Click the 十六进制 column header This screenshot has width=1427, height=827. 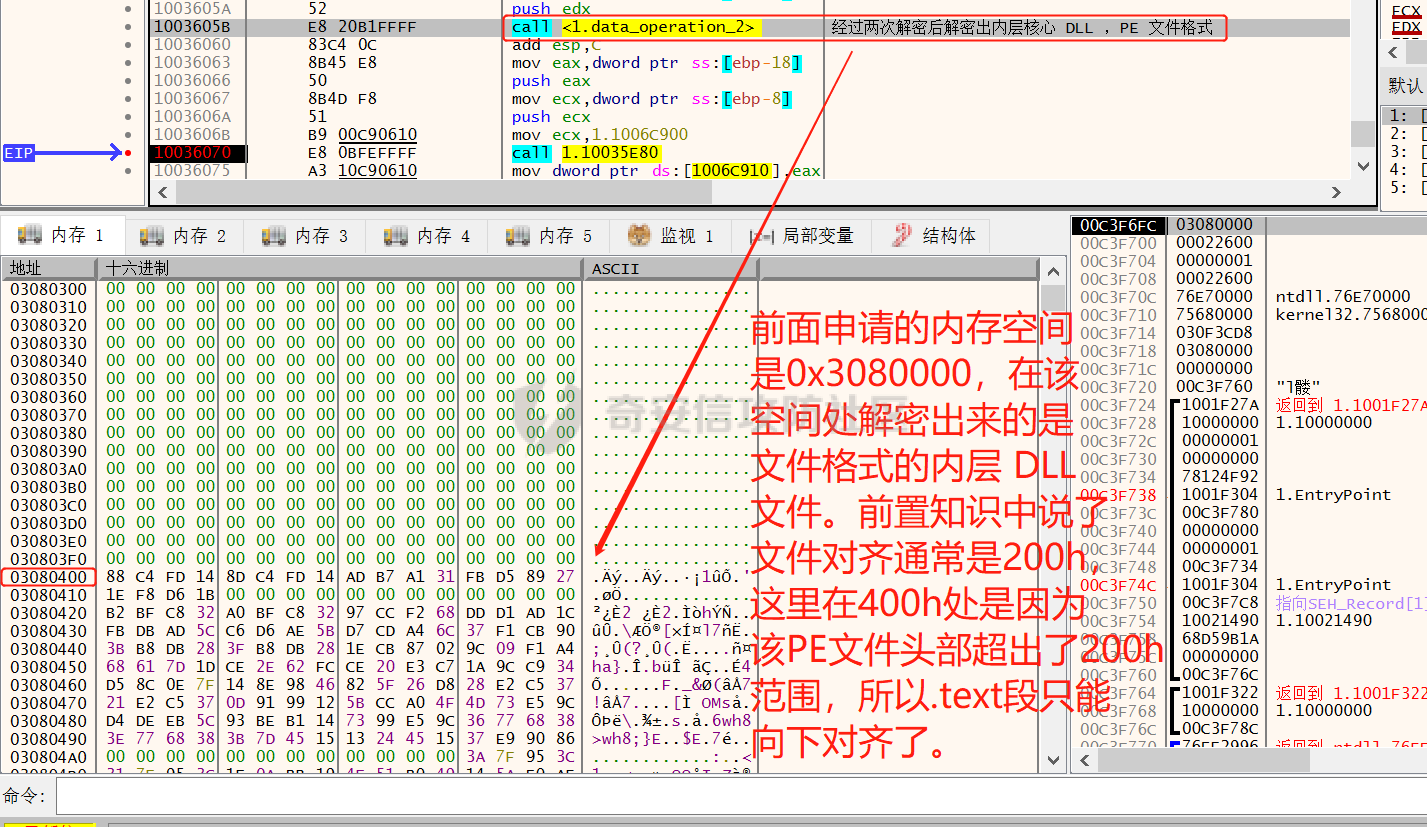tap(339, 268)
